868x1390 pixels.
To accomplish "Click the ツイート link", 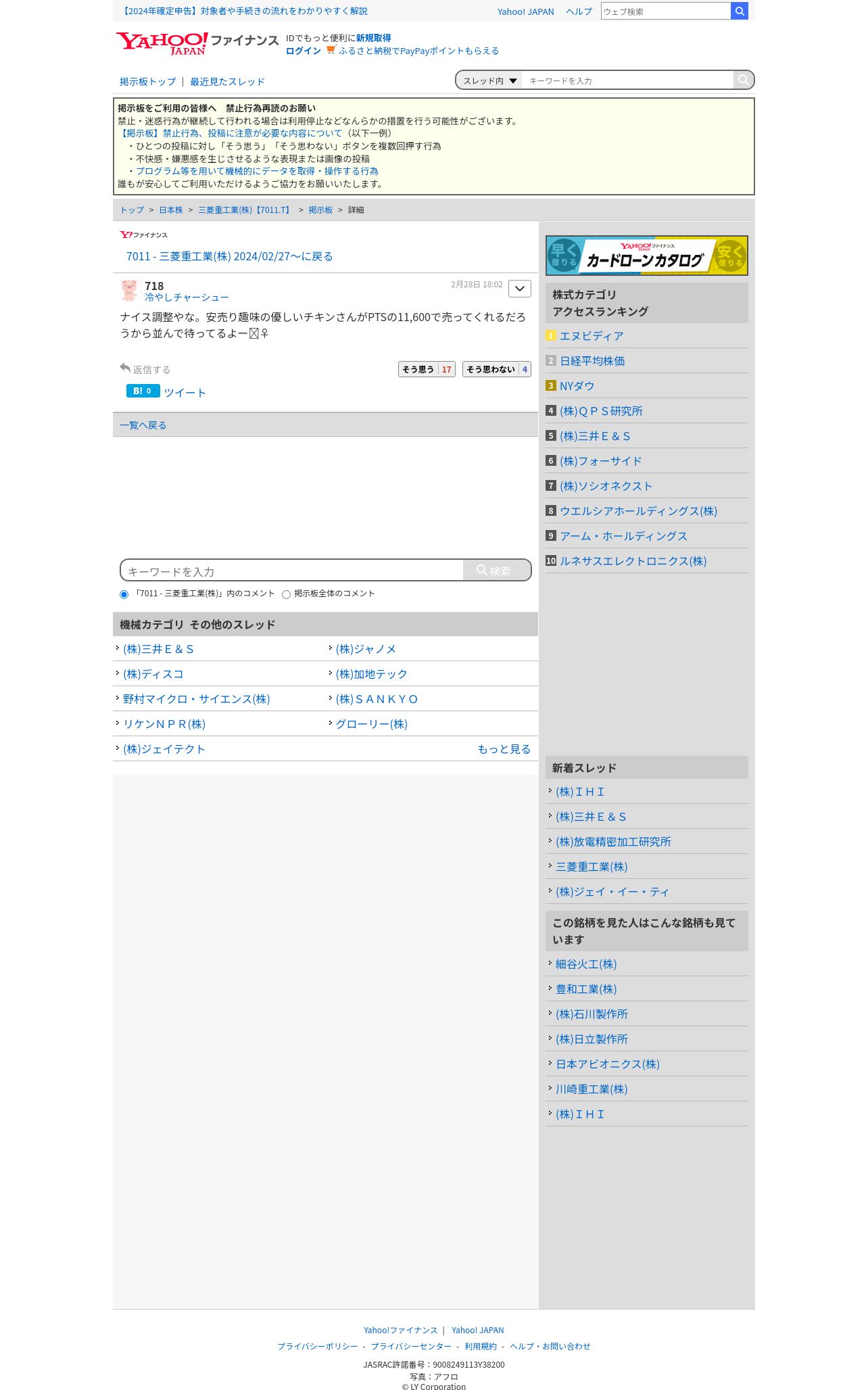I will [x=185, y=393].
